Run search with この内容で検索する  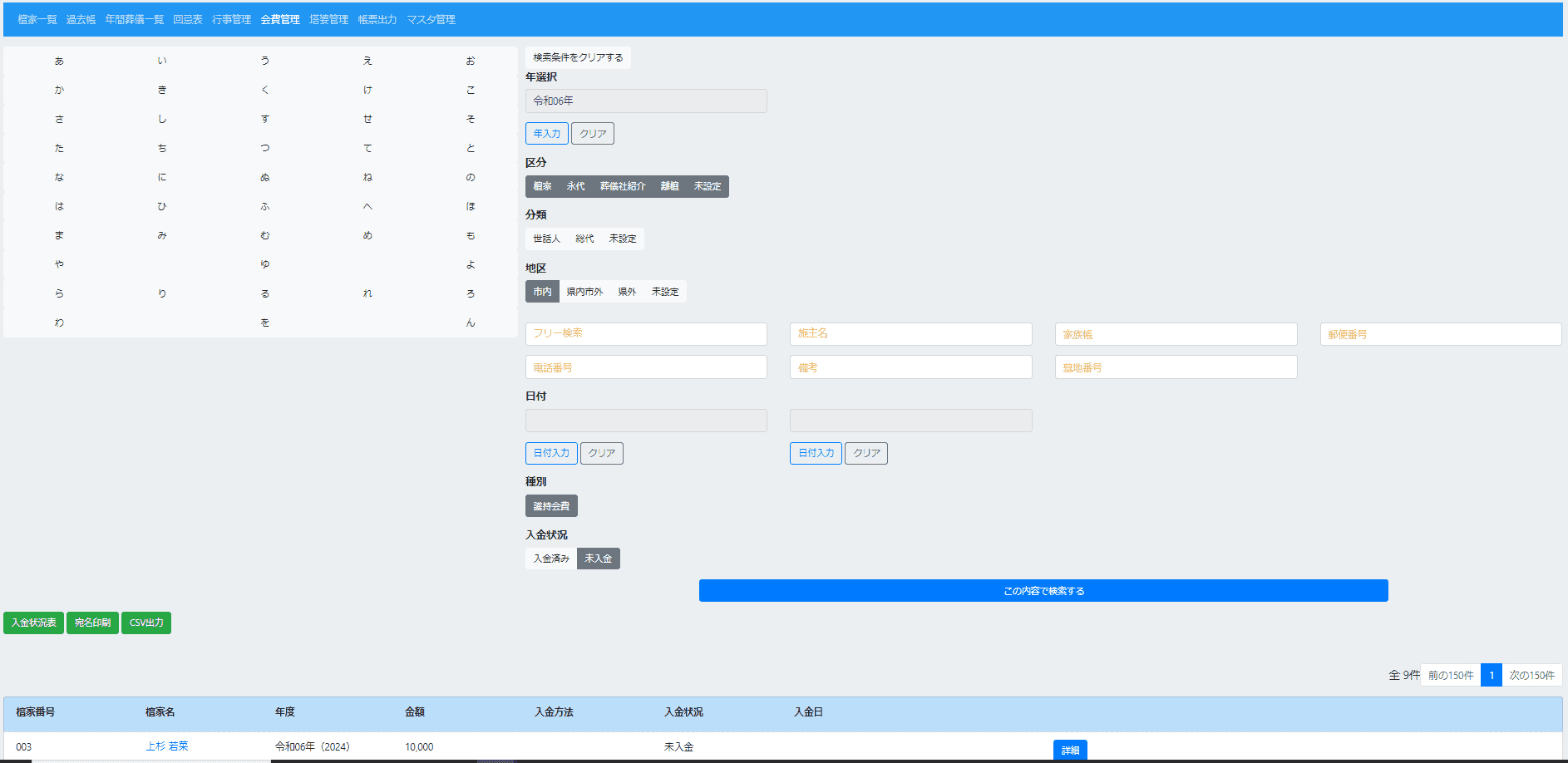click(1043, 591)
